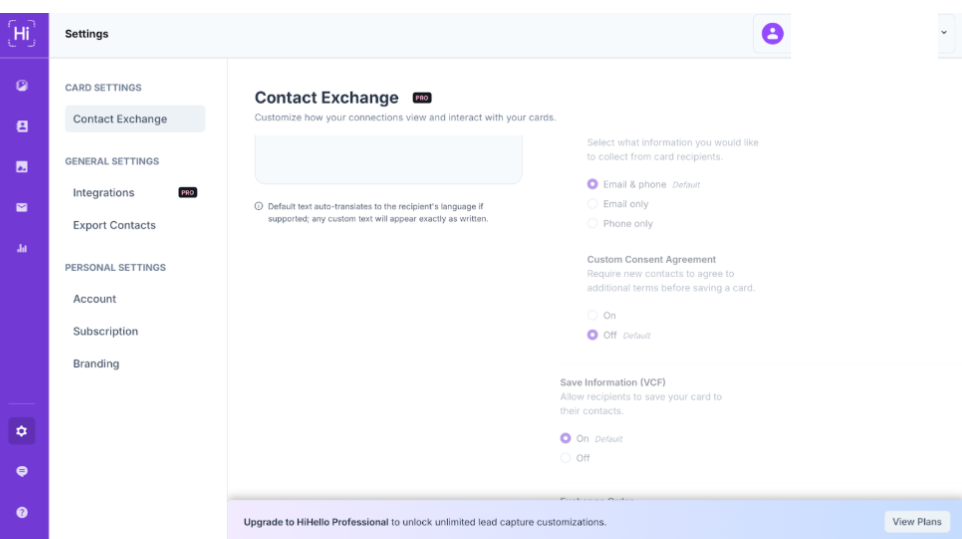
Task: Turn Custom Consent Agreement On
Action: 593,316
